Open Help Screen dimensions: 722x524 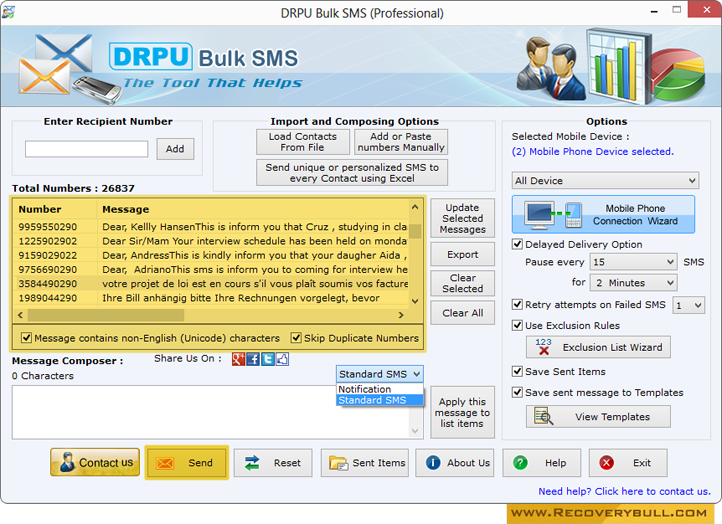[542, 463]
